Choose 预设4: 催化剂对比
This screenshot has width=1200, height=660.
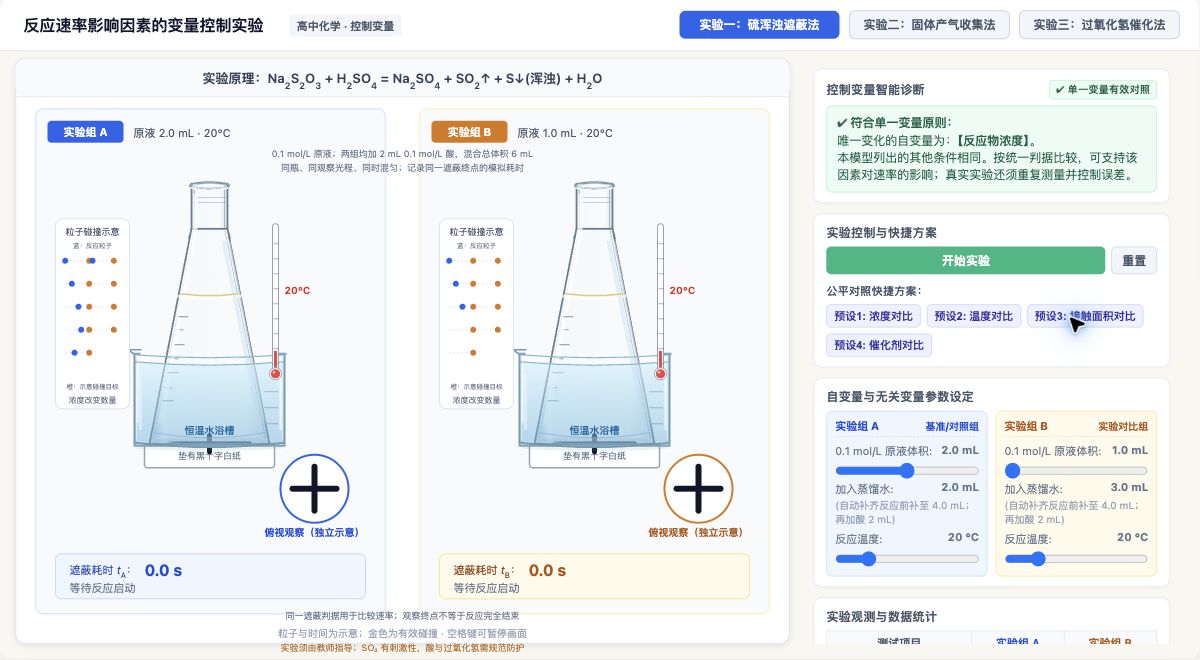tap(879, 345)
